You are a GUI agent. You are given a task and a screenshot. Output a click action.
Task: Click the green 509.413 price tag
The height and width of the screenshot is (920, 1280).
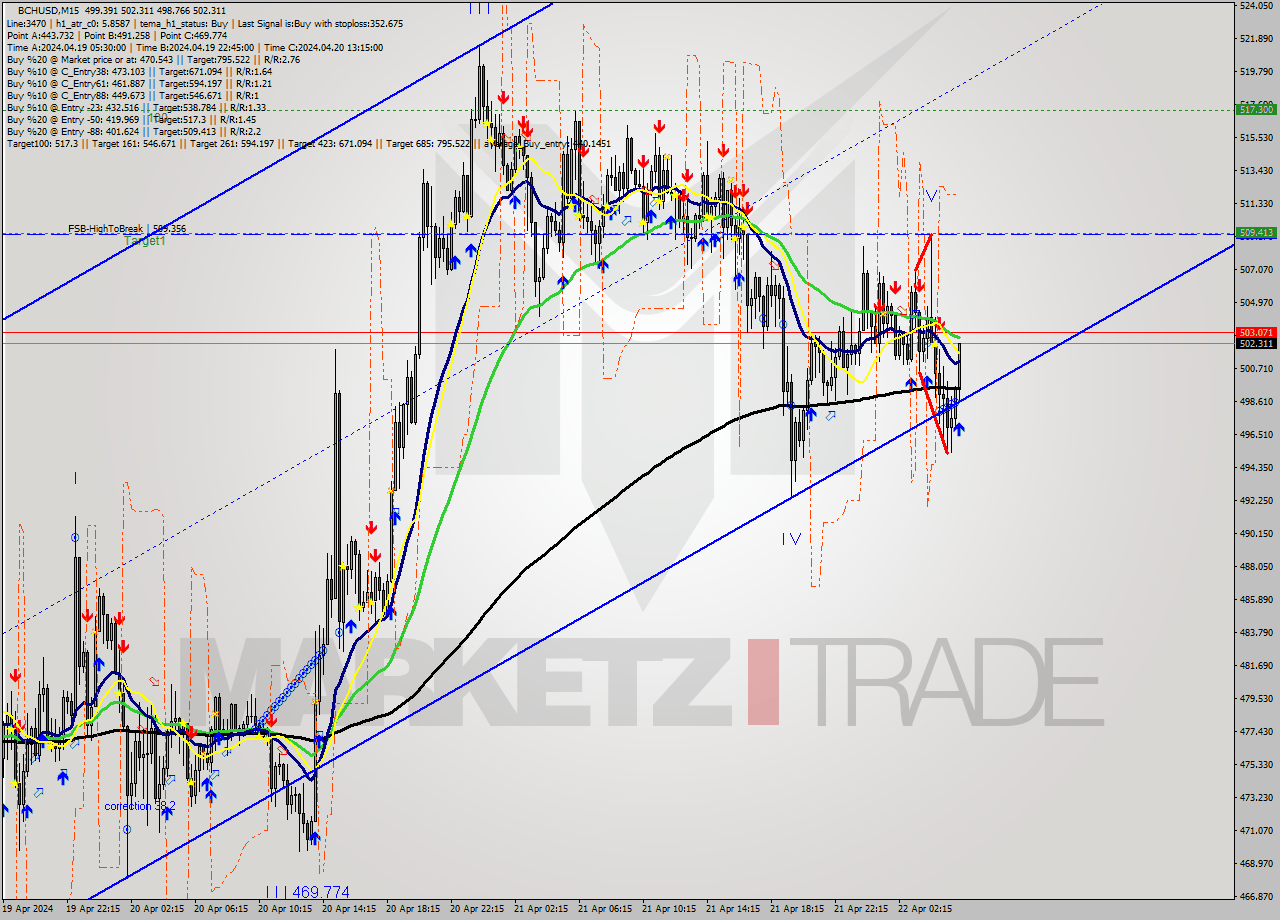1255,233
